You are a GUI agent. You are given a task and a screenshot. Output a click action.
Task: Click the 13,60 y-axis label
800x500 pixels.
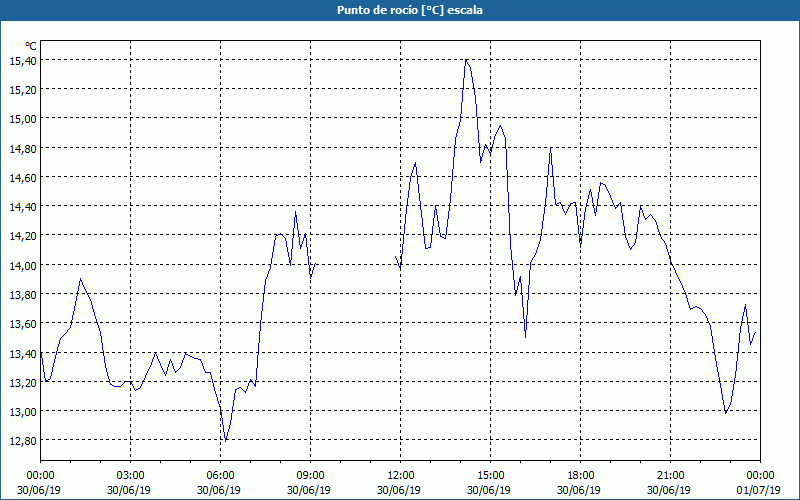click(22, 324)
